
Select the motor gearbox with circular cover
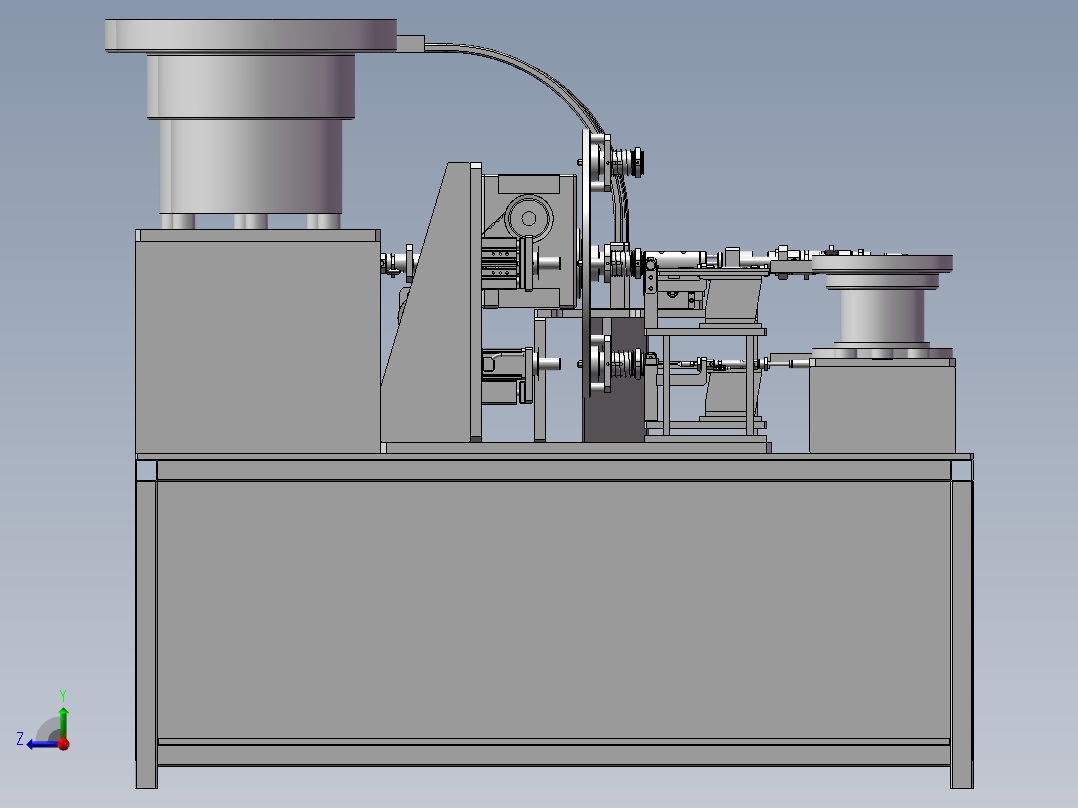tap(529, 241)
